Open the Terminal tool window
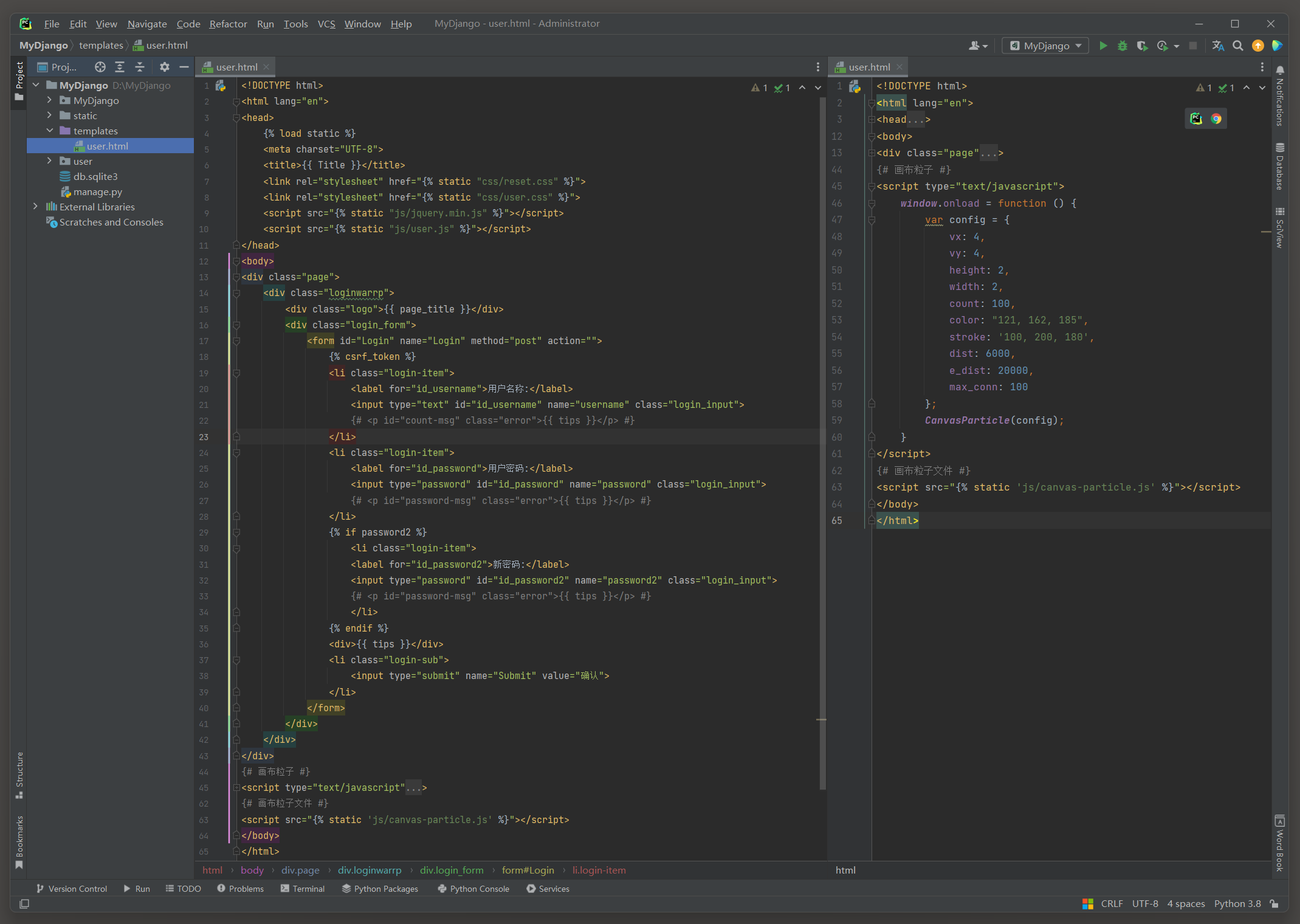Viewport: 1300px width, 924px height. coord(303,889)
